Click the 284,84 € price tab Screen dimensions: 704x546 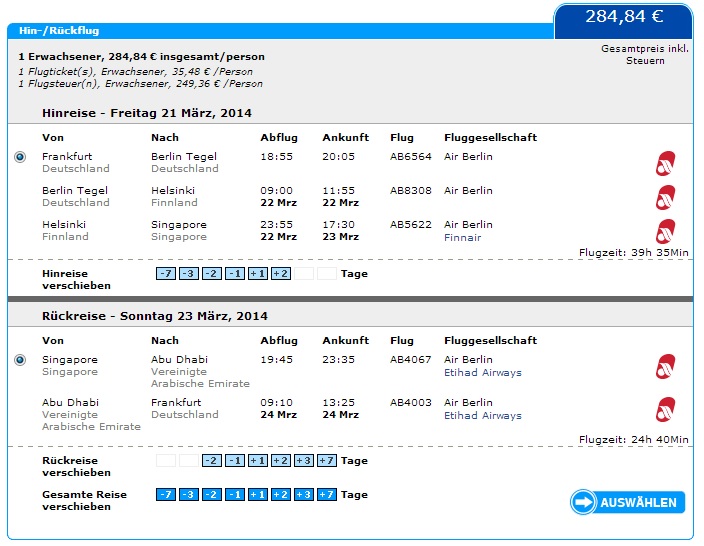[x=624, y=21]
